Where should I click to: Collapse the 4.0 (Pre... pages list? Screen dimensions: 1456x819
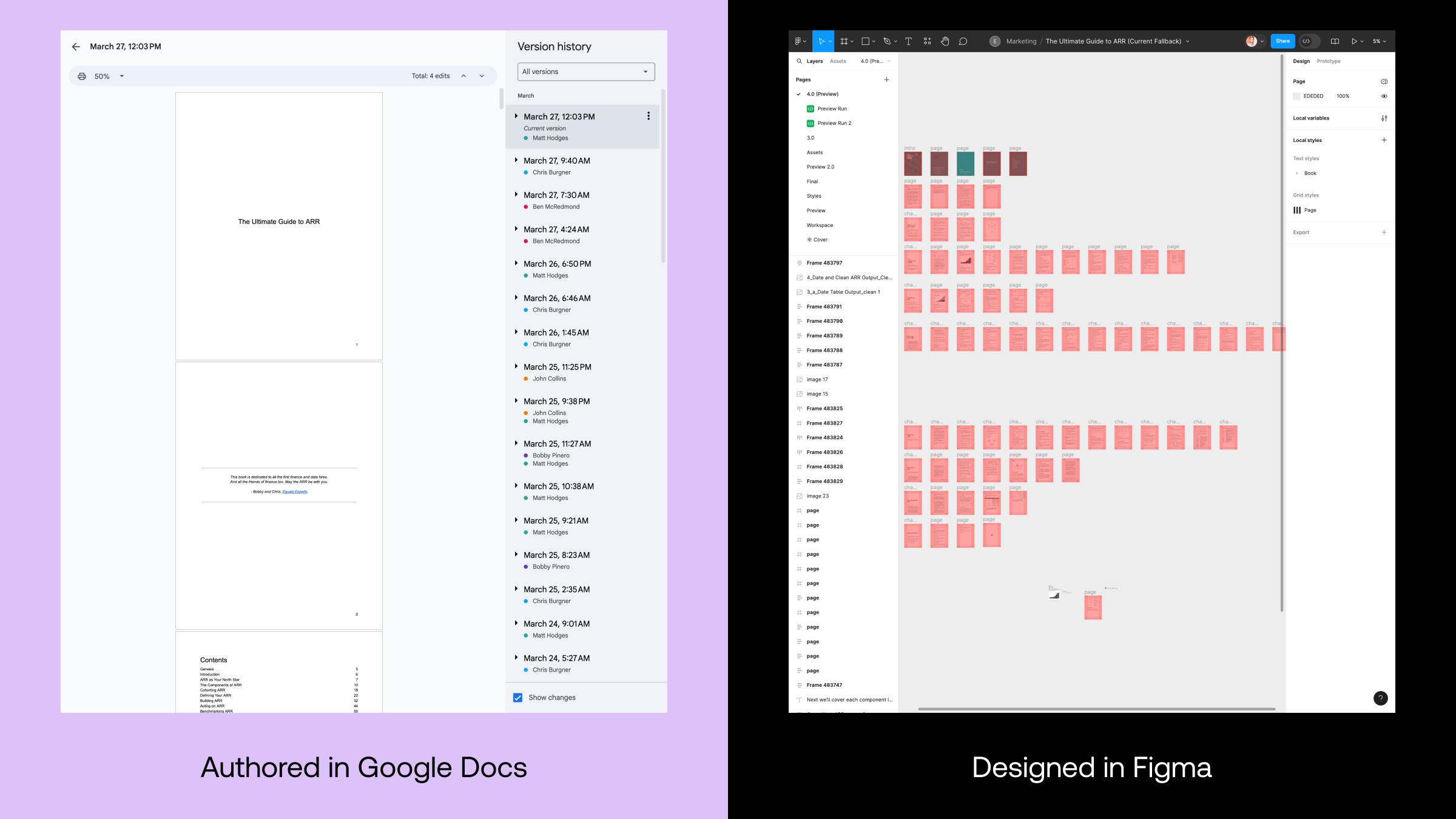click(875, 61)
